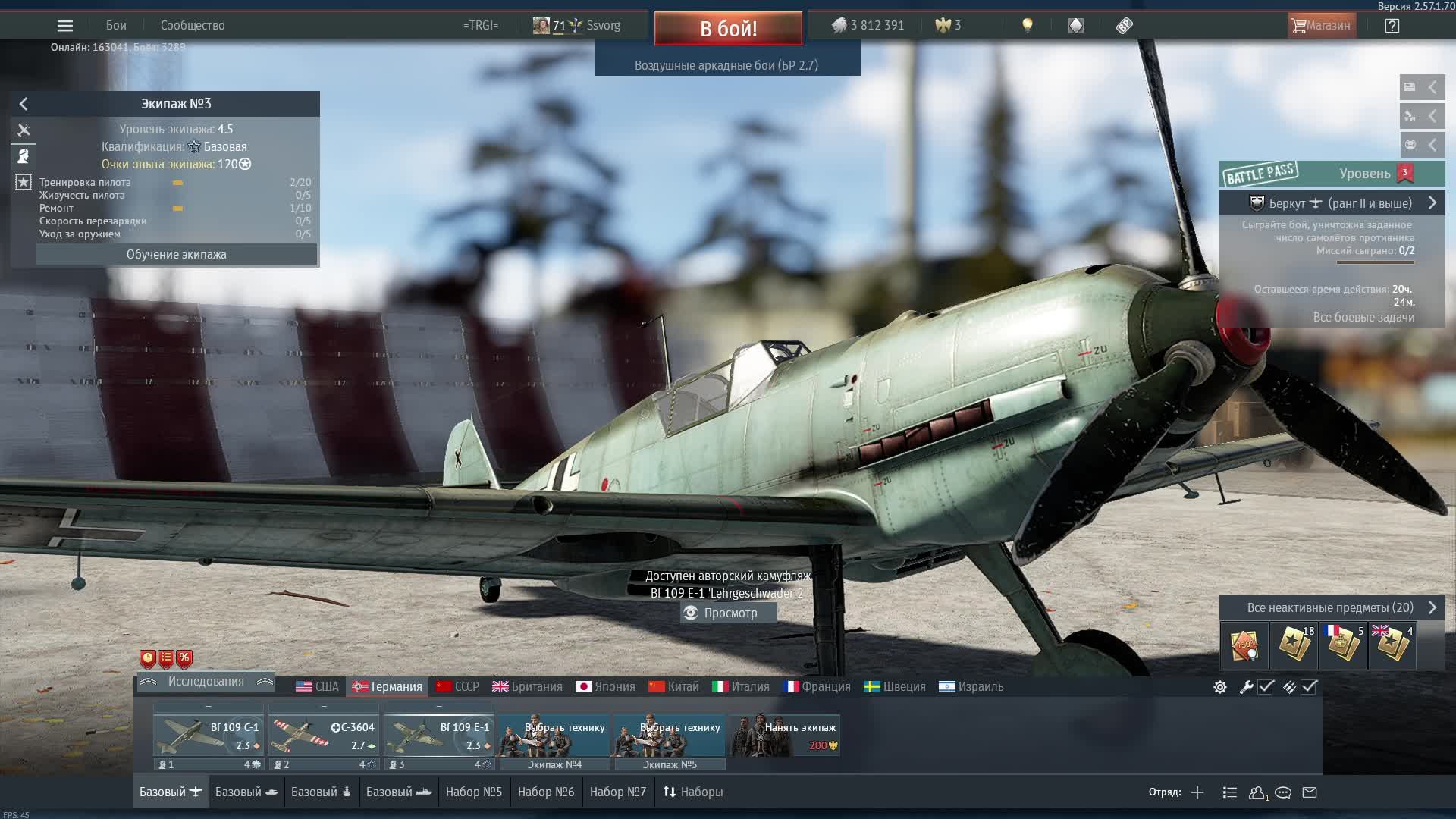Open the Магазин store
This screenshot has height=819, width=1456.
[x=1321, y=26]
